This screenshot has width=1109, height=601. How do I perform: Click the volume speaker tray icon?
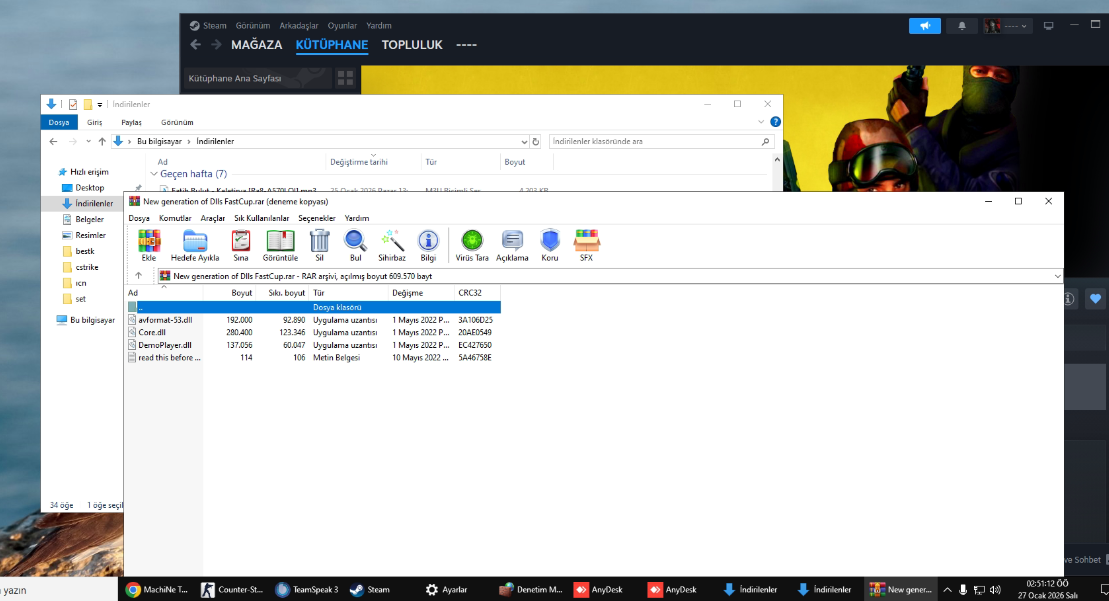[x=995, y=590]
